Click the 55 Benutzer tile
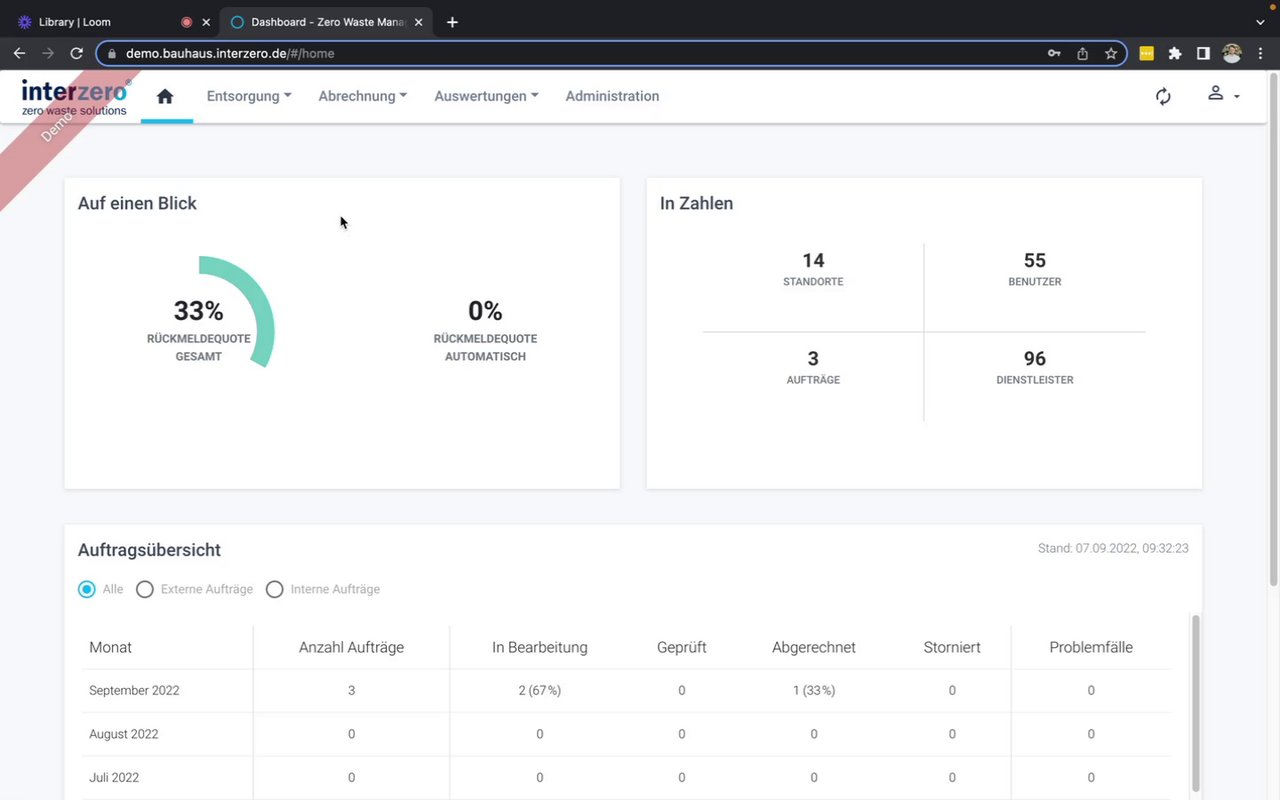This screenshot has width=1280, height=800. (x=1035, y=269)
